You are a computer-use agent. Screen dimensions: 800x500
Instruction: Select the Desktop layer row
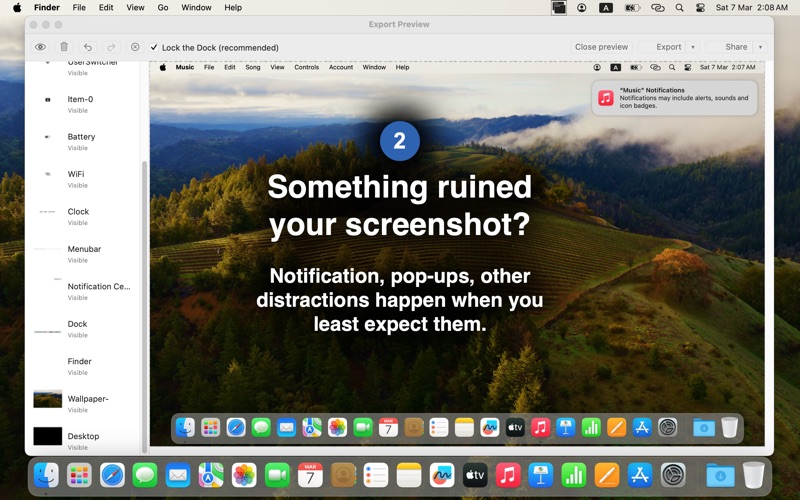[x=82, y=441]
